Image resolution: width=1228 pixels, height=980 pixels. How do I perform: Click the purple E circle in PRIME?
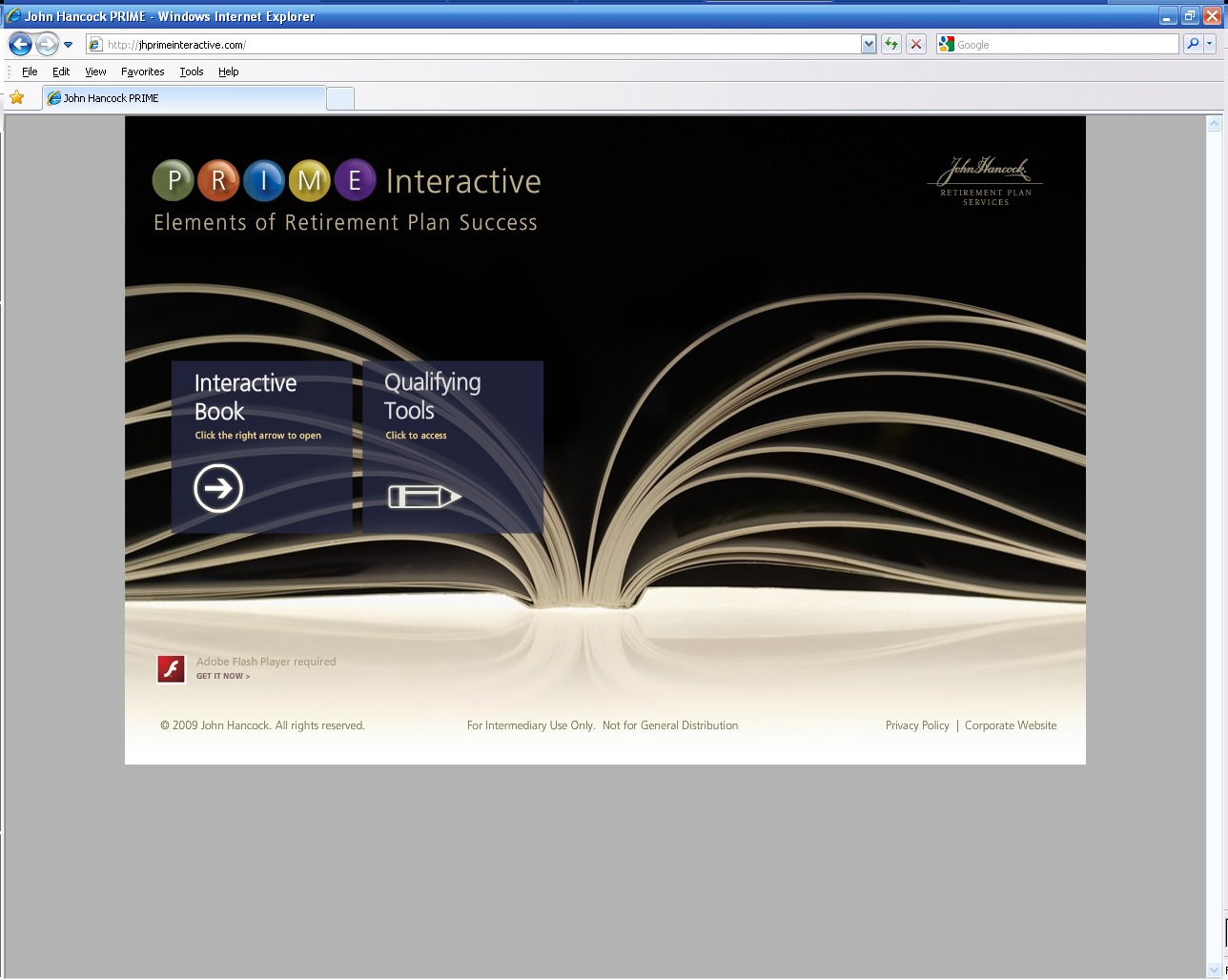click(355, 180)
